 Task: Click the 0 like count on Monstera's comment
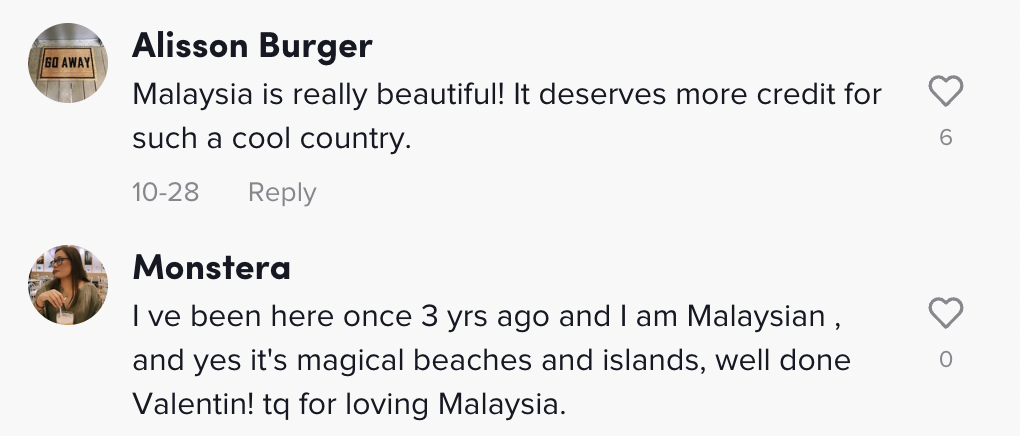point(945,359)
